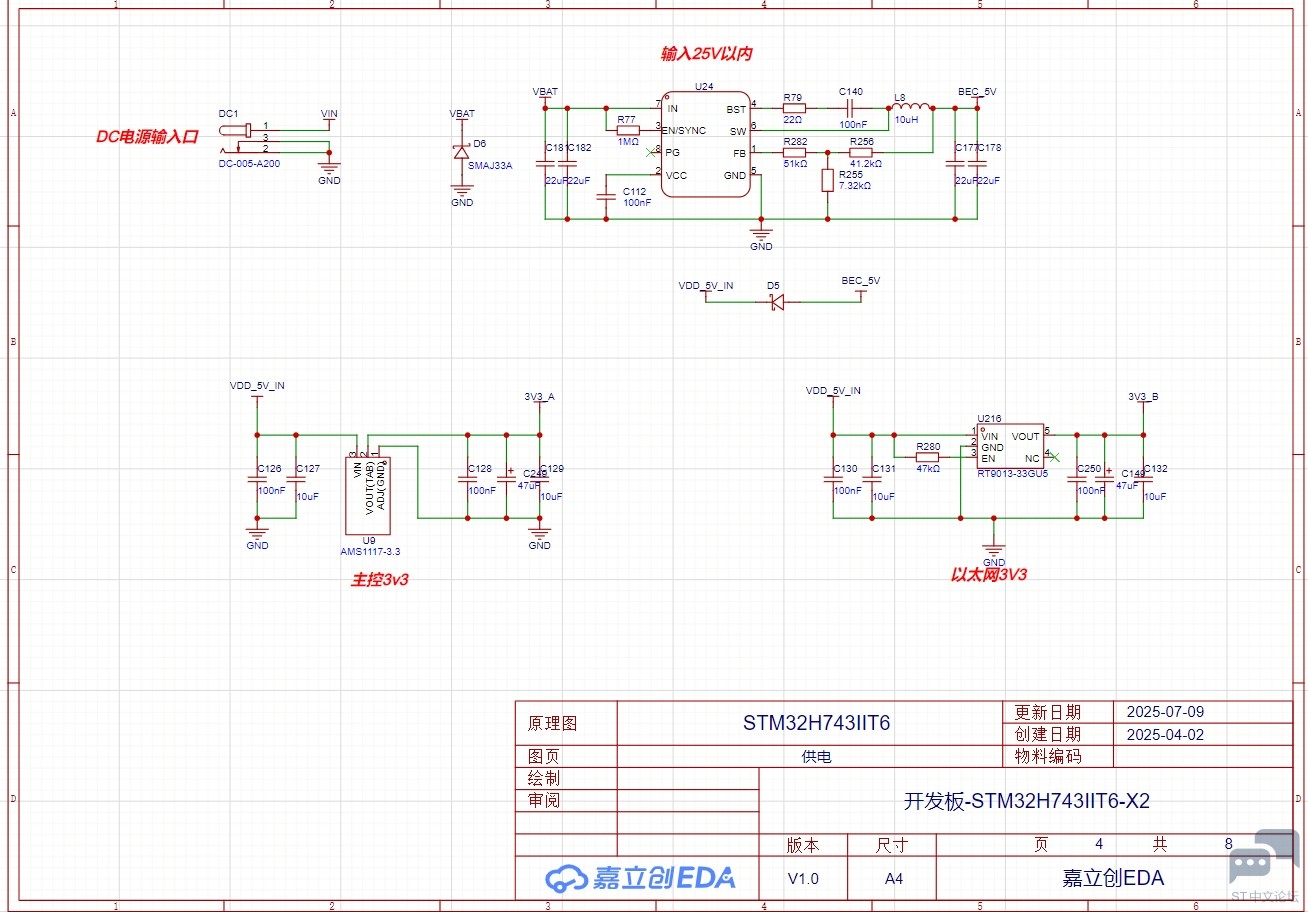Select the 7.32kΩ resistor value
1308x912 pixels.
tap(855, 186)
